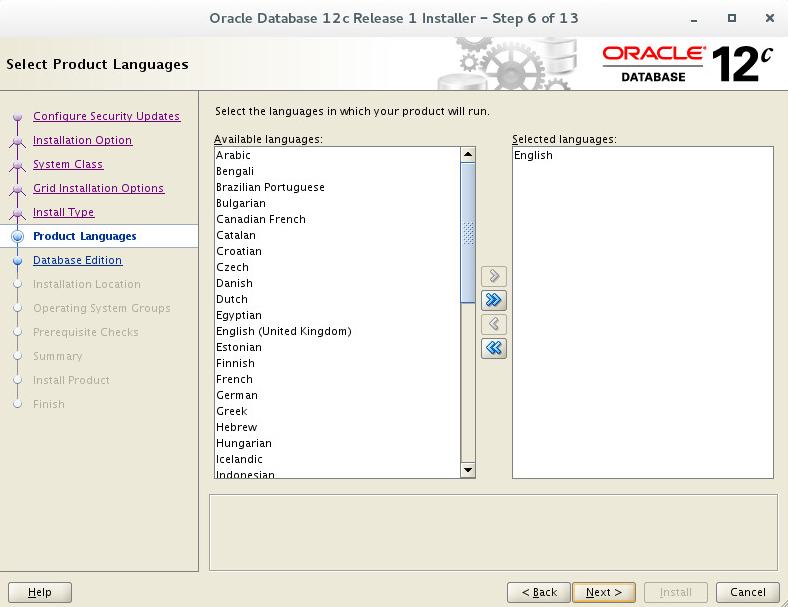Screen dimensions: 788x607
Task: Select Egyptian language
Action: 337,316
